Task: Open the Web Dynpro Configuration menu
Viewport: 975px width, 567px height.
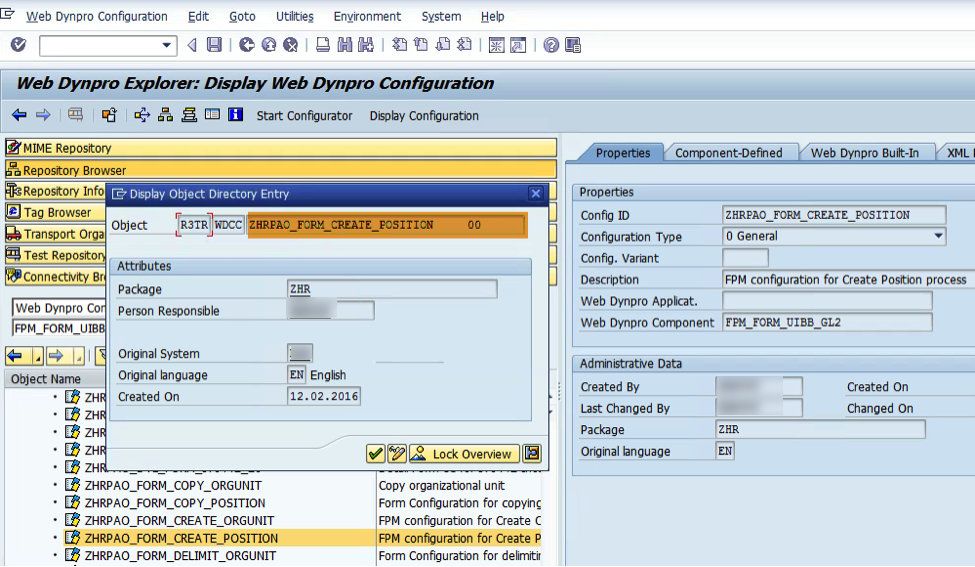Action: [x=96, y=16]
